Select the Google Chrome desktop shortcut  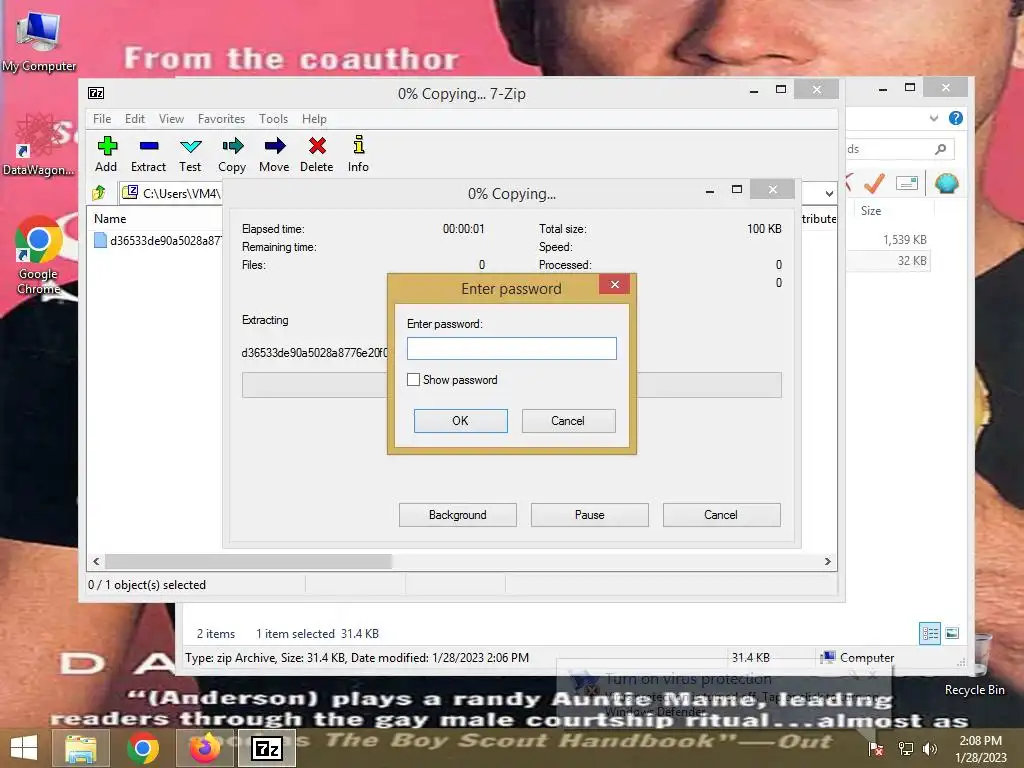(38, 255)
